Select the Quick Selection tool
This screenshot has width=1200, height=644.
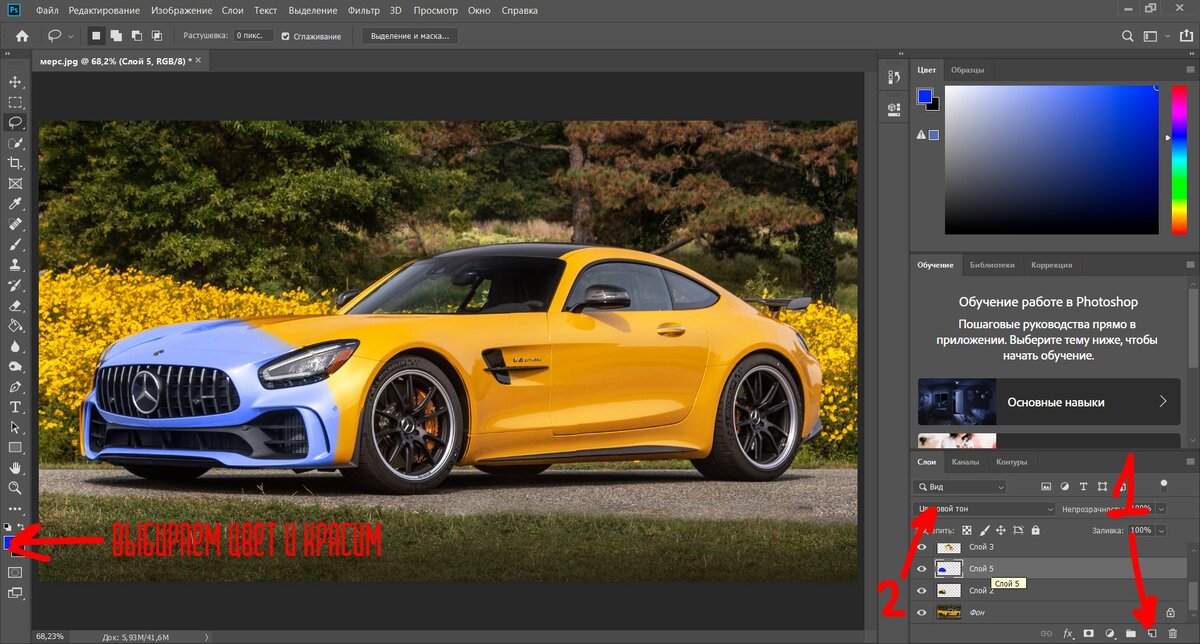pos(15,143)
